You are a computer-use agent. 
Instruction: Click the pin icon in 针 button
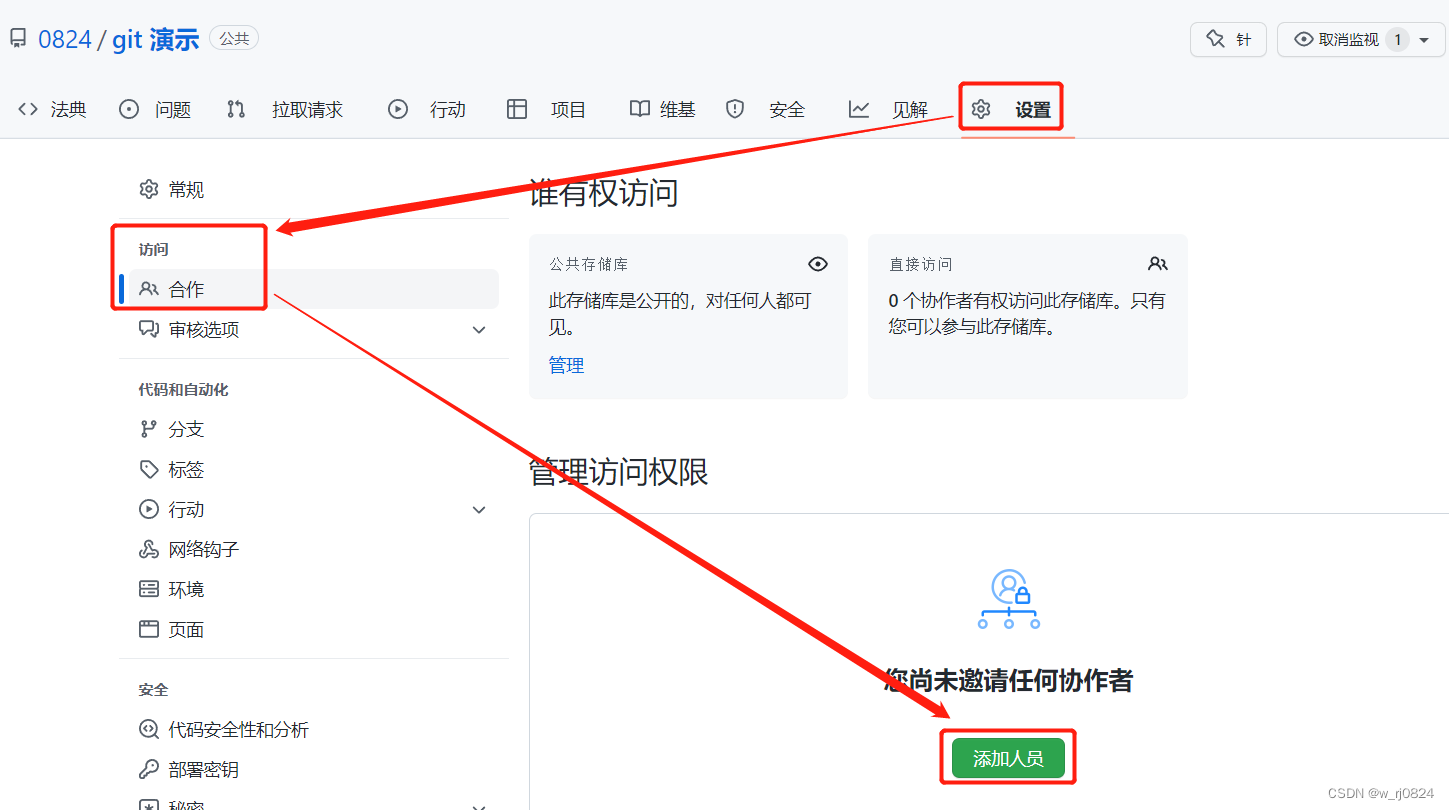point(1216,39)
